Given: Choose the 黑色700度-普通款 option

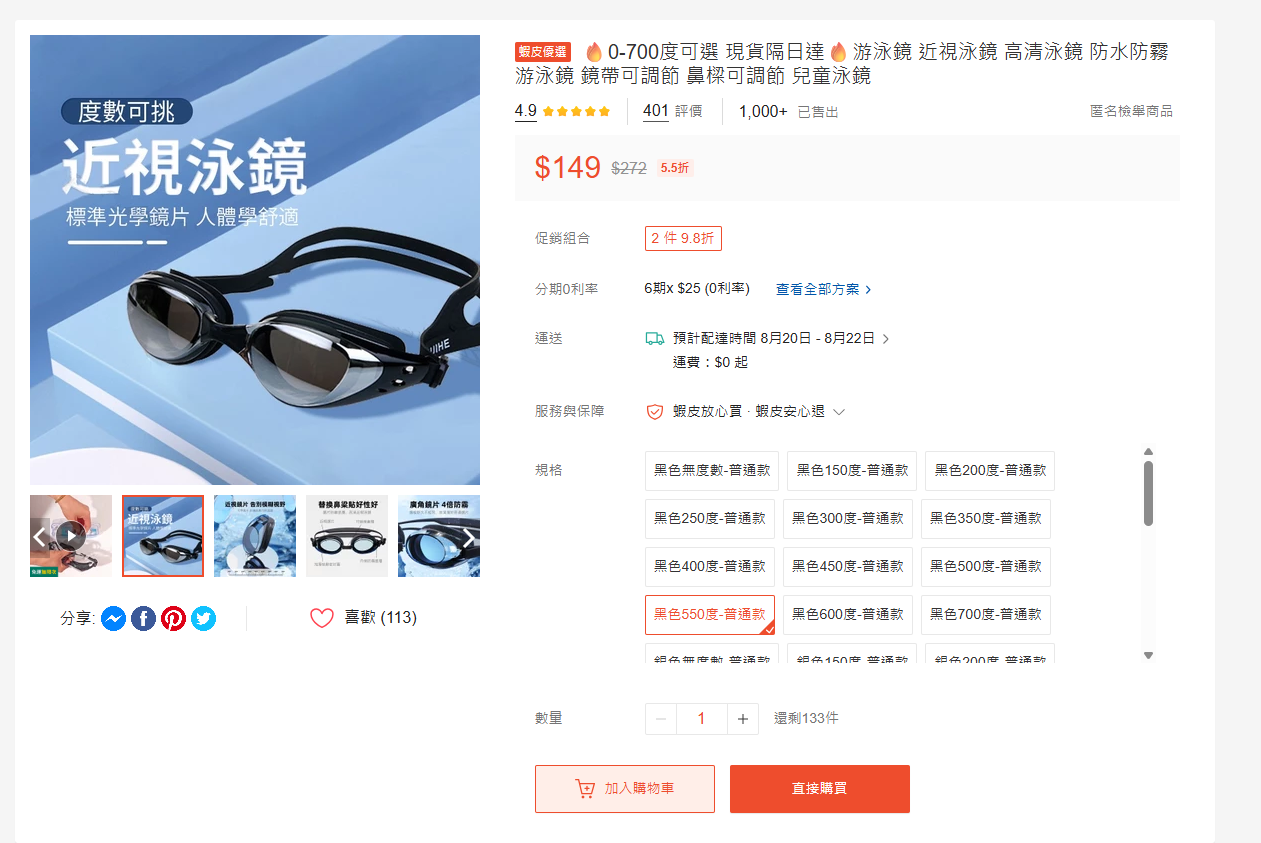Looking at the screenshot, I should [986, 615].
